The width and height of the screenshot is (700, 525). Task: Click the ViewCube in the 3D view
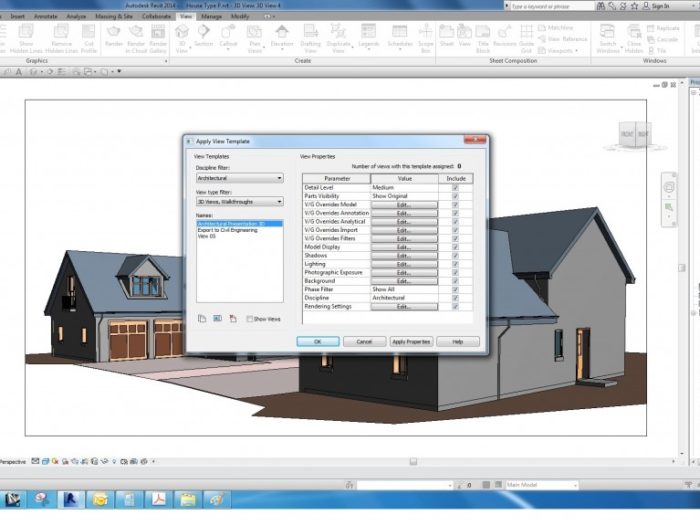634,133
